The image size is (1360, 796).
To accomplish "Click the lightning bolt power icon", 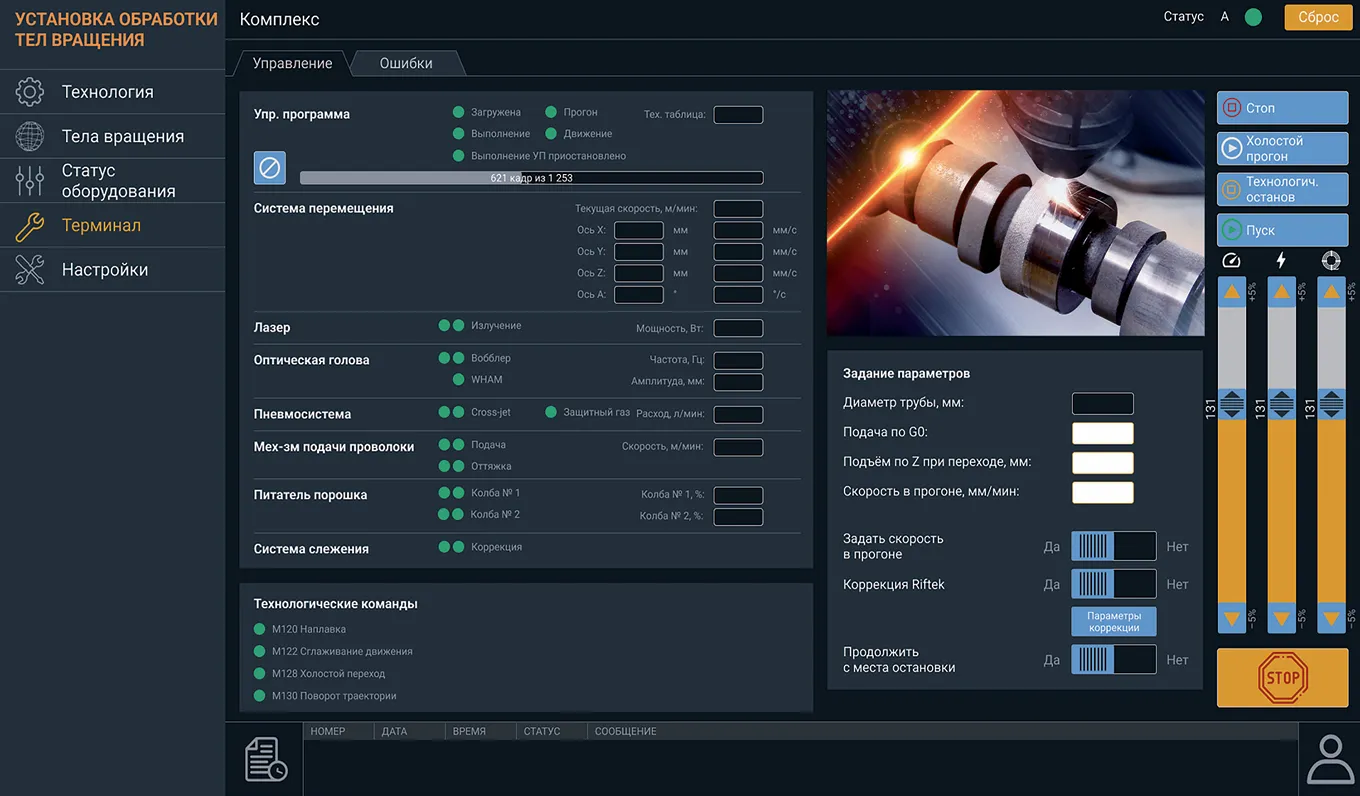I will 1281,260.
